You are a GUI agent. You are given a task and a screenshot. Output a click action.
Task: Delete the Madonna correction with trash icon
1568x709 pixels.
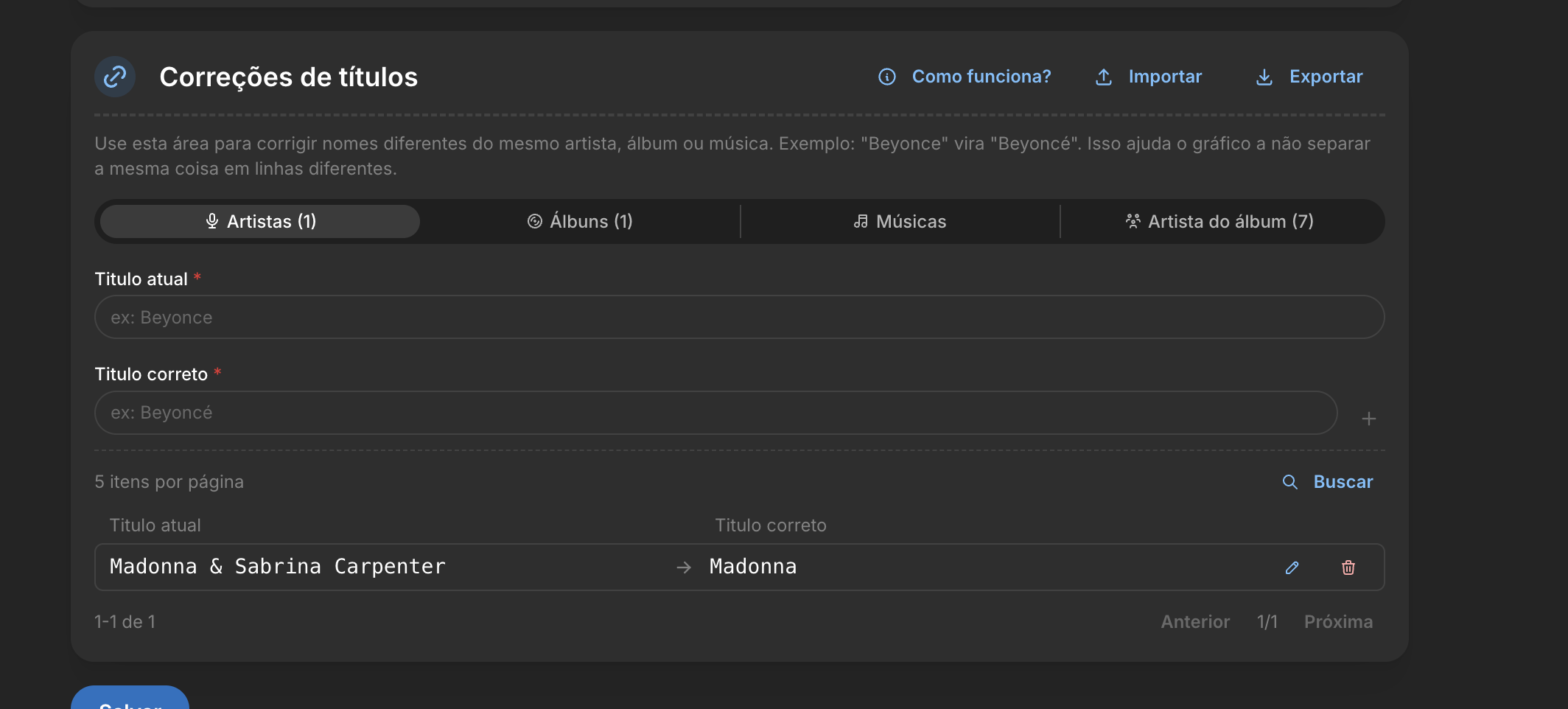coord(1348,567)
